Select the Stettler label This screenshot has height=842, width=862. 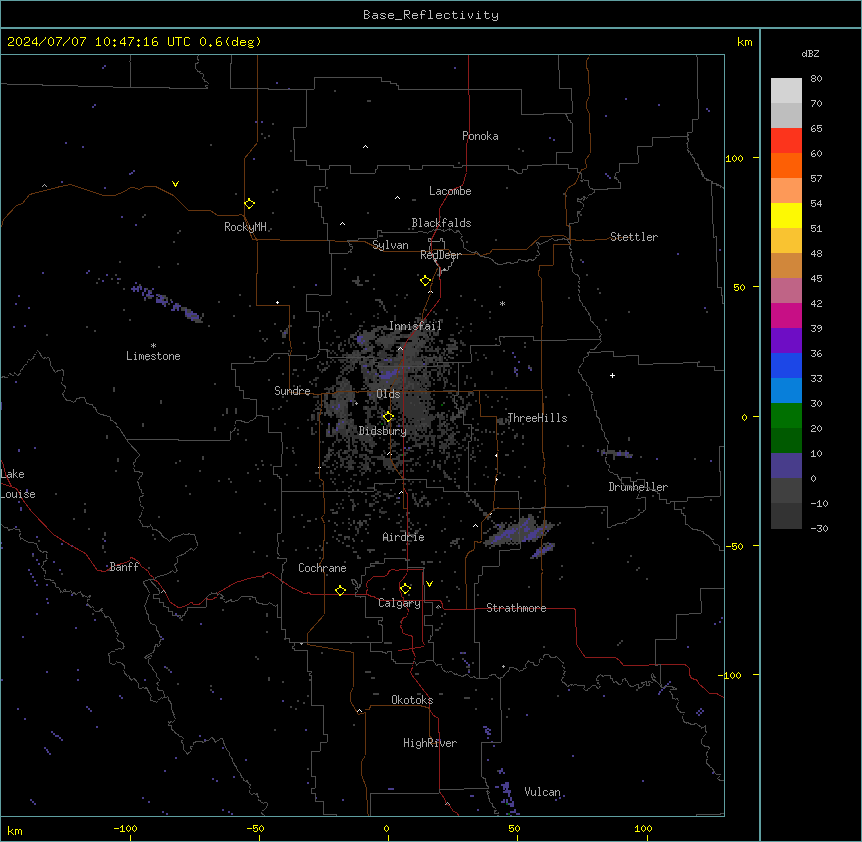tap(634, 237)
